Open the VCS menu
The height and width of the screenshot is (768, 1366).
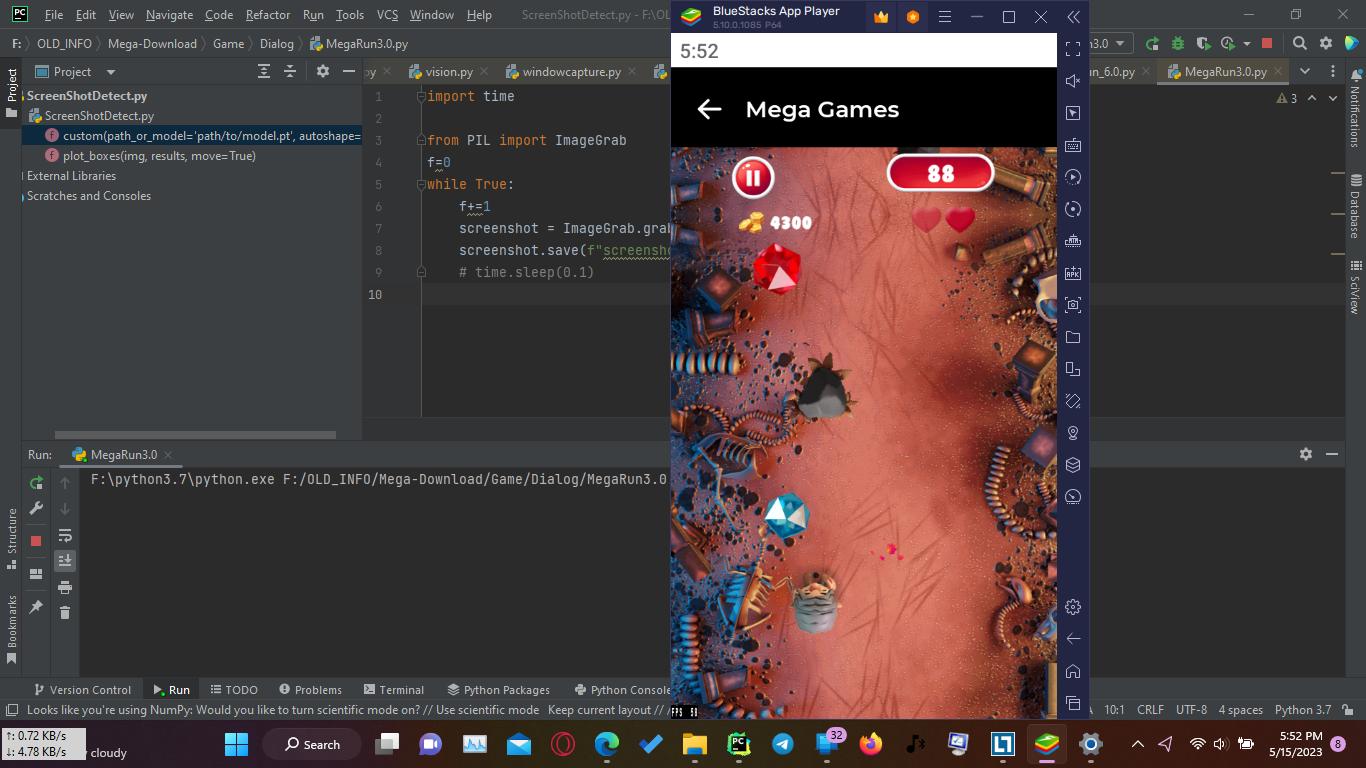(x=387, y=15)
